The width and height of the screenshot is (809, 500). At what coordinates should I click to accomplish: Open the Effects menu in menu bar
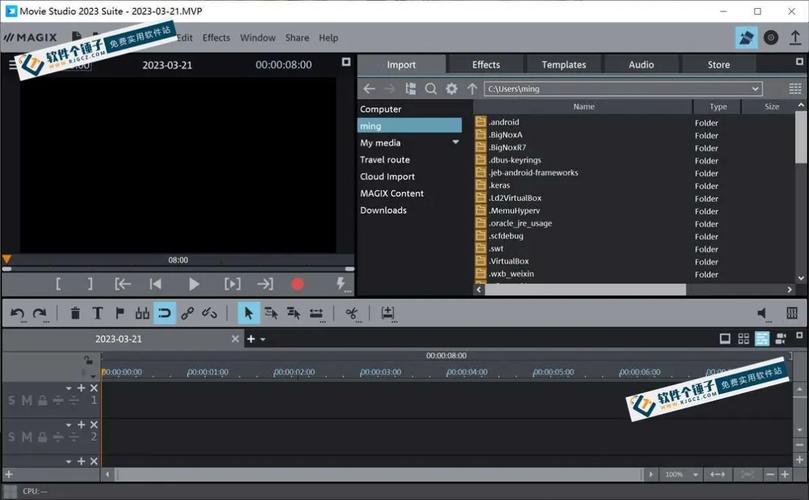[216, 38]
